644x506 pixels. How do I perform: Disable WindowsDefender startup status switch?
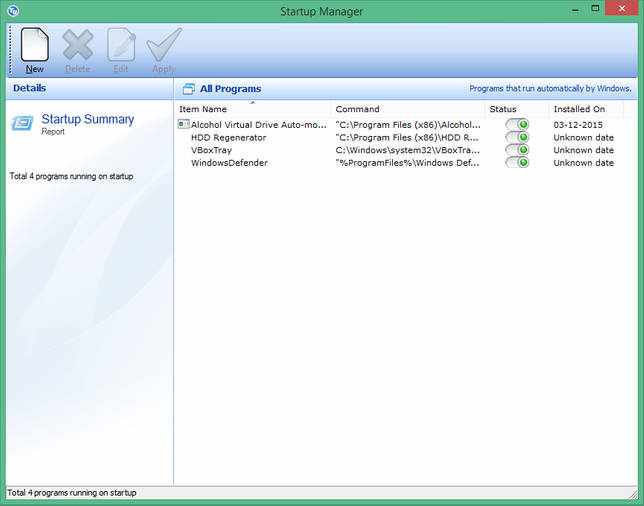click(x=517, y=162)
